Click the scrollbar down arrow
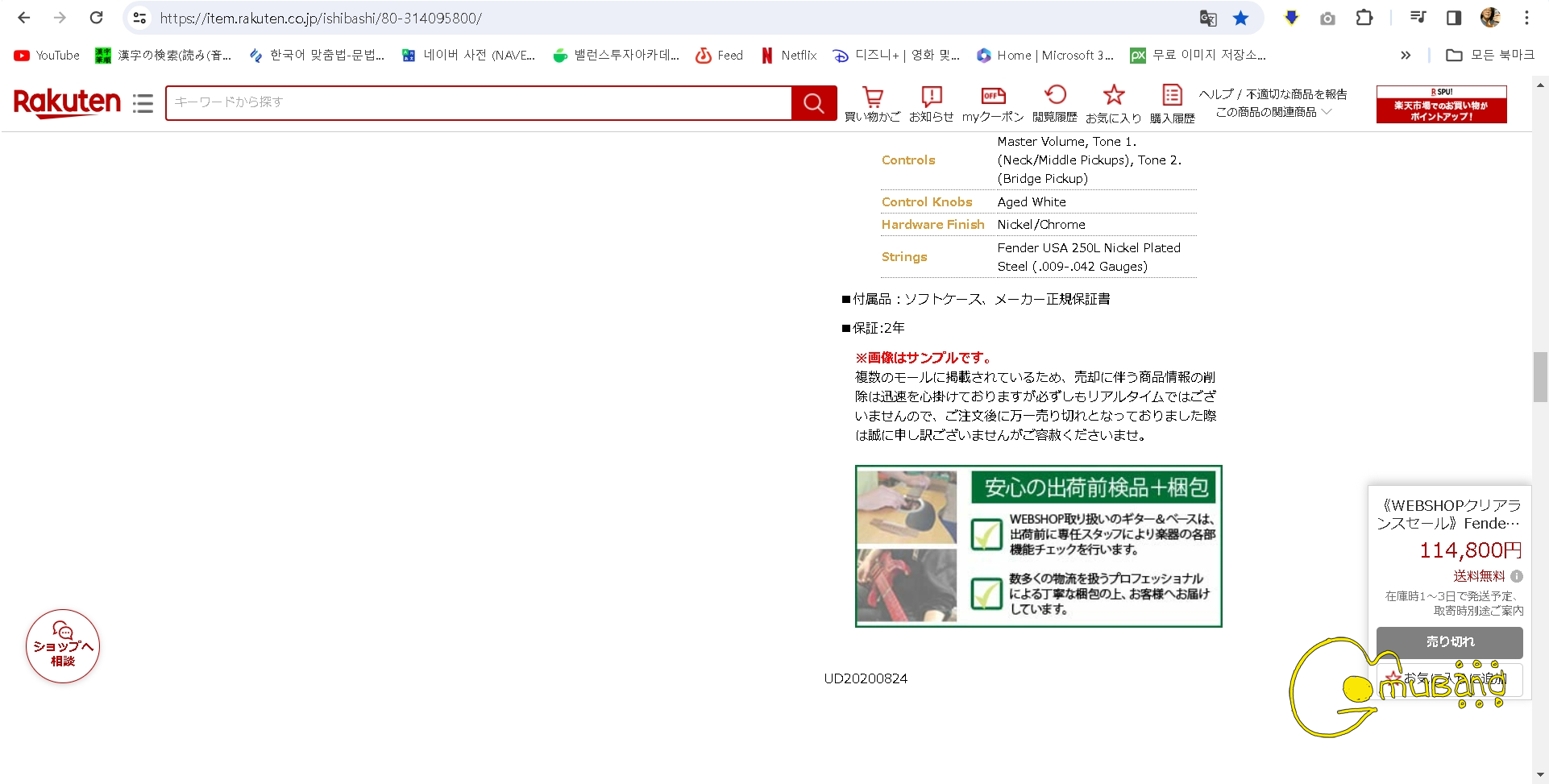 coord(1540,775)
